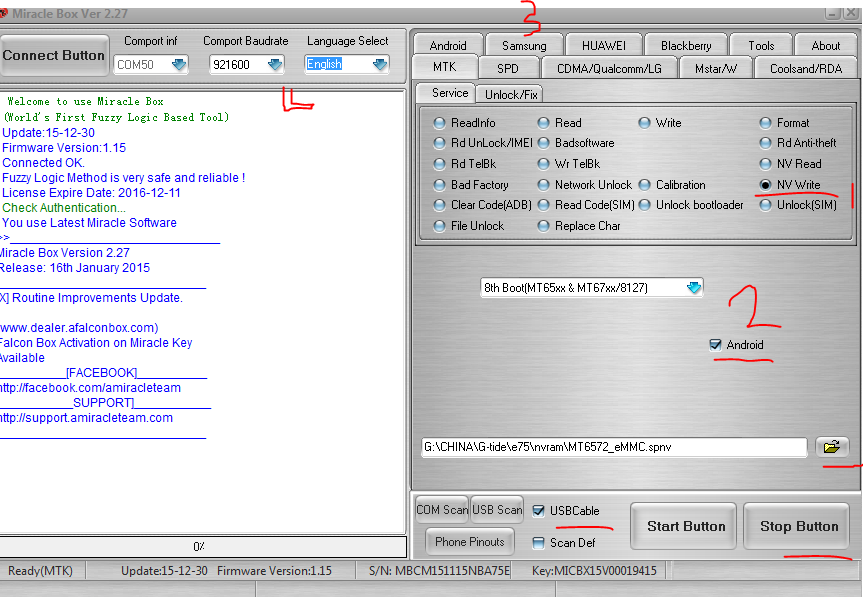Select Badsoftware radio option

tap(576, 143)
